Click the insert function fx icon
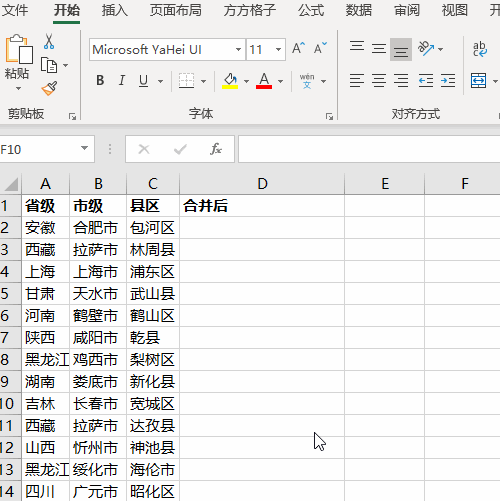The width and height of the screenshot is (500, 501). coord(216,149)
